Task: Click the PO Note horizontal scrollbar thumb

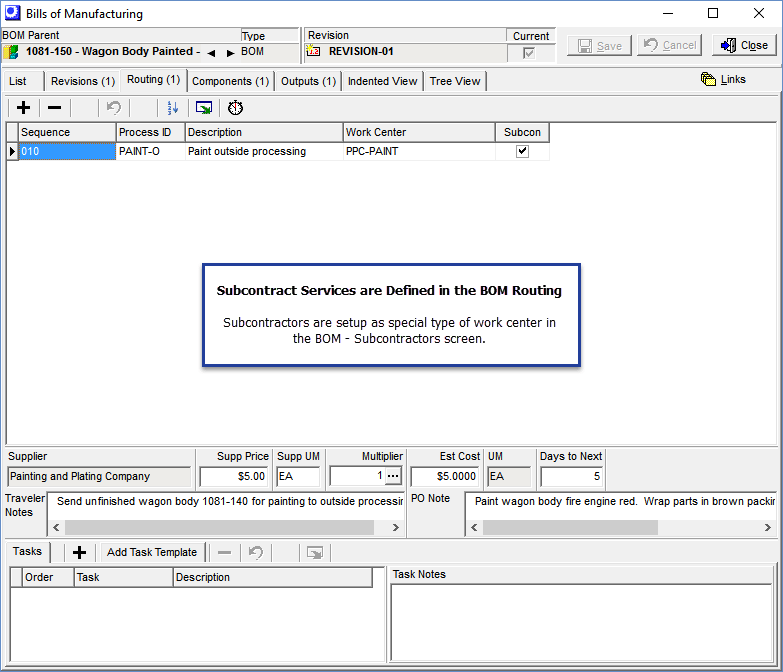Action: pyautogui.click(x=570, y=527)
